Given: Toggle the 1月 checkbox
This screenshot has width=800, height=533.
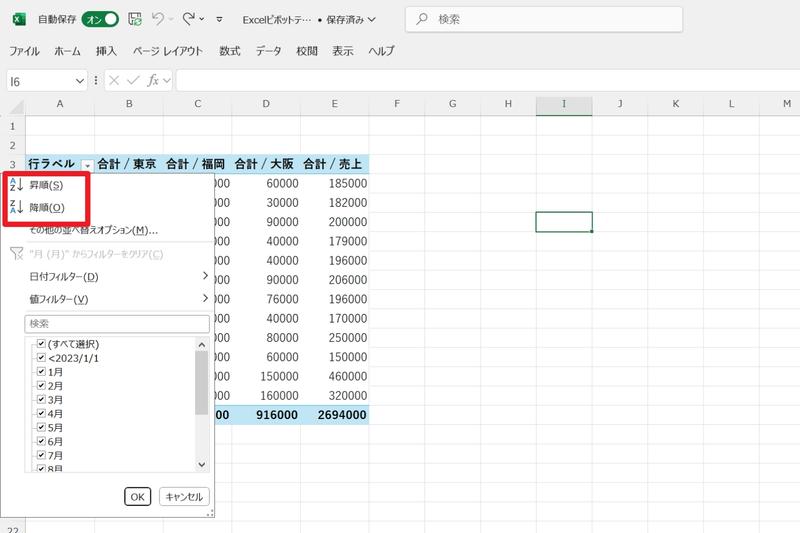Looking at the screenshot, I should tap(41, 371).
